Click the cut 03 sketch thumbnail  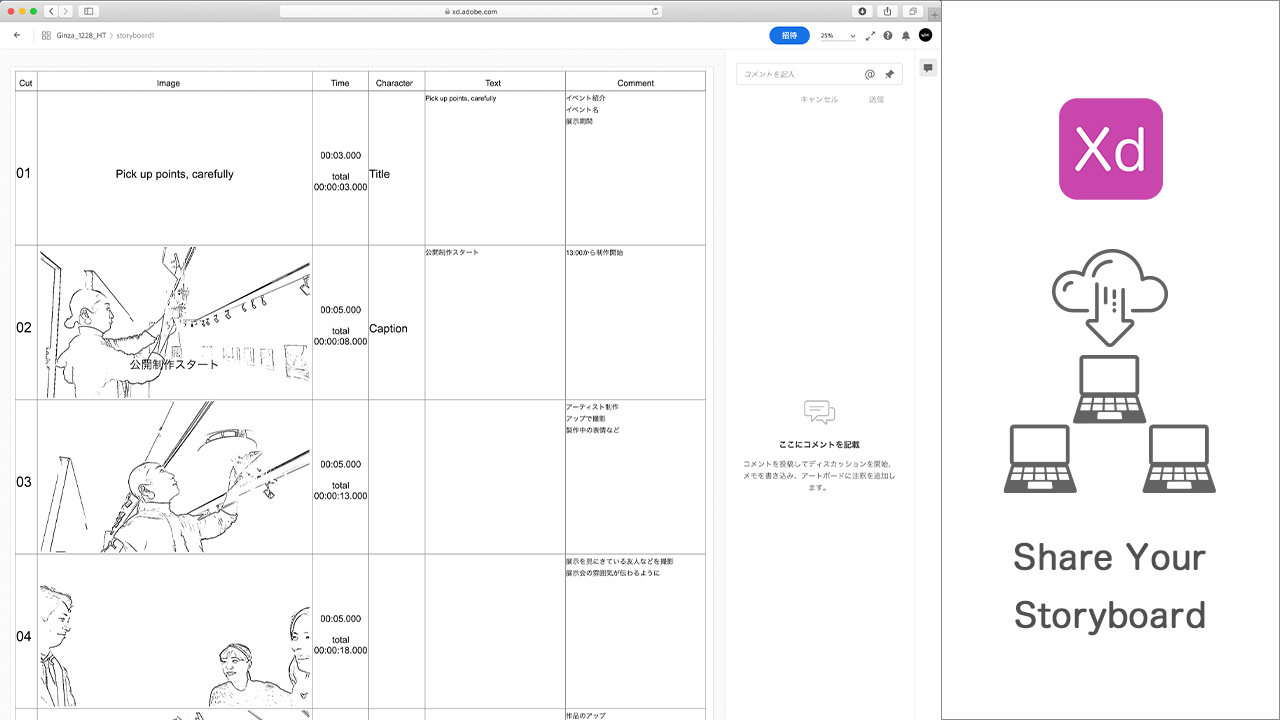pos(175,477)
